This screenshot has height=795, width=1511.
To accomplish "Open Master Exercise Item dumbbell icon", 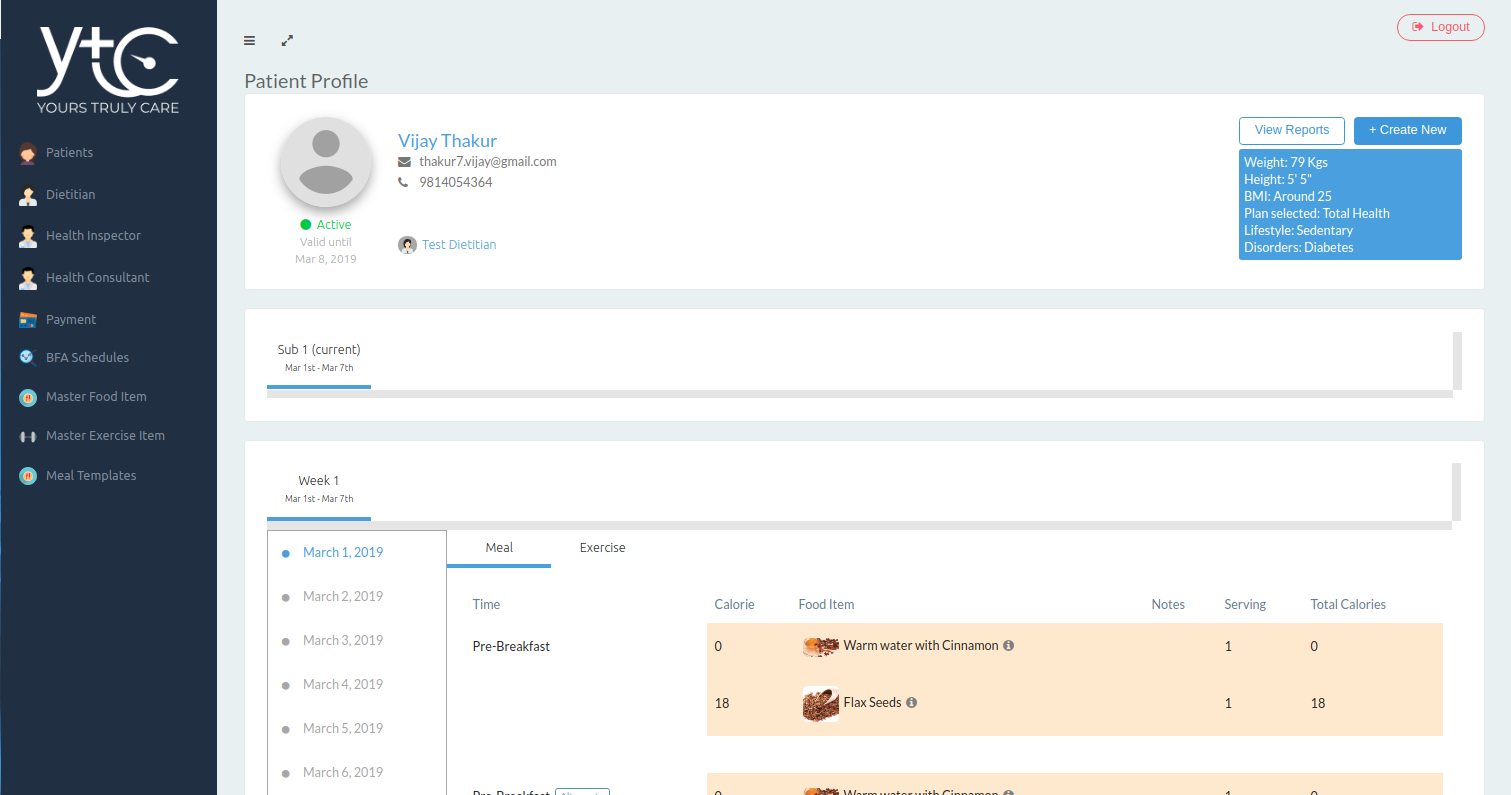I will [28, 437].
